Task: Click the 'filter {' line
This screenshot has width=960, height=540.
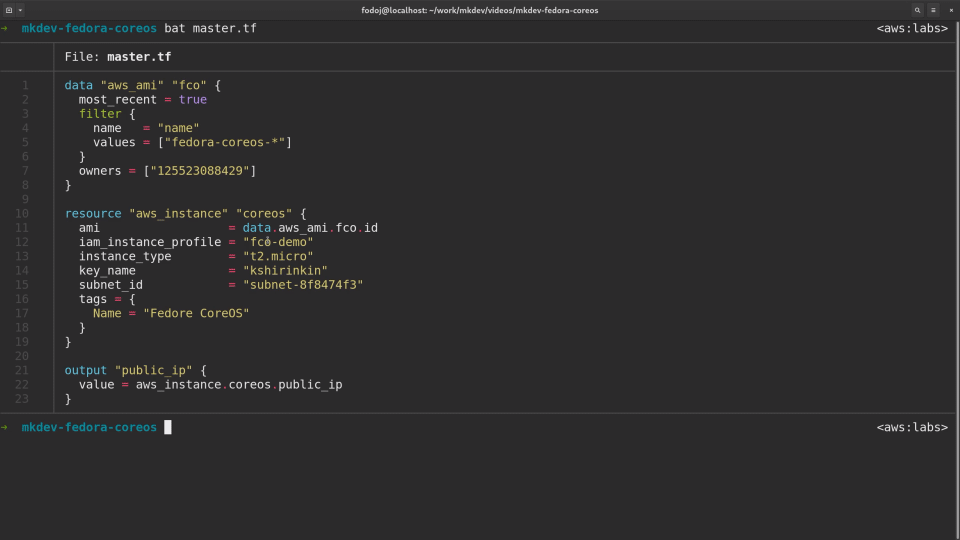Action: (x=107, y=114)
